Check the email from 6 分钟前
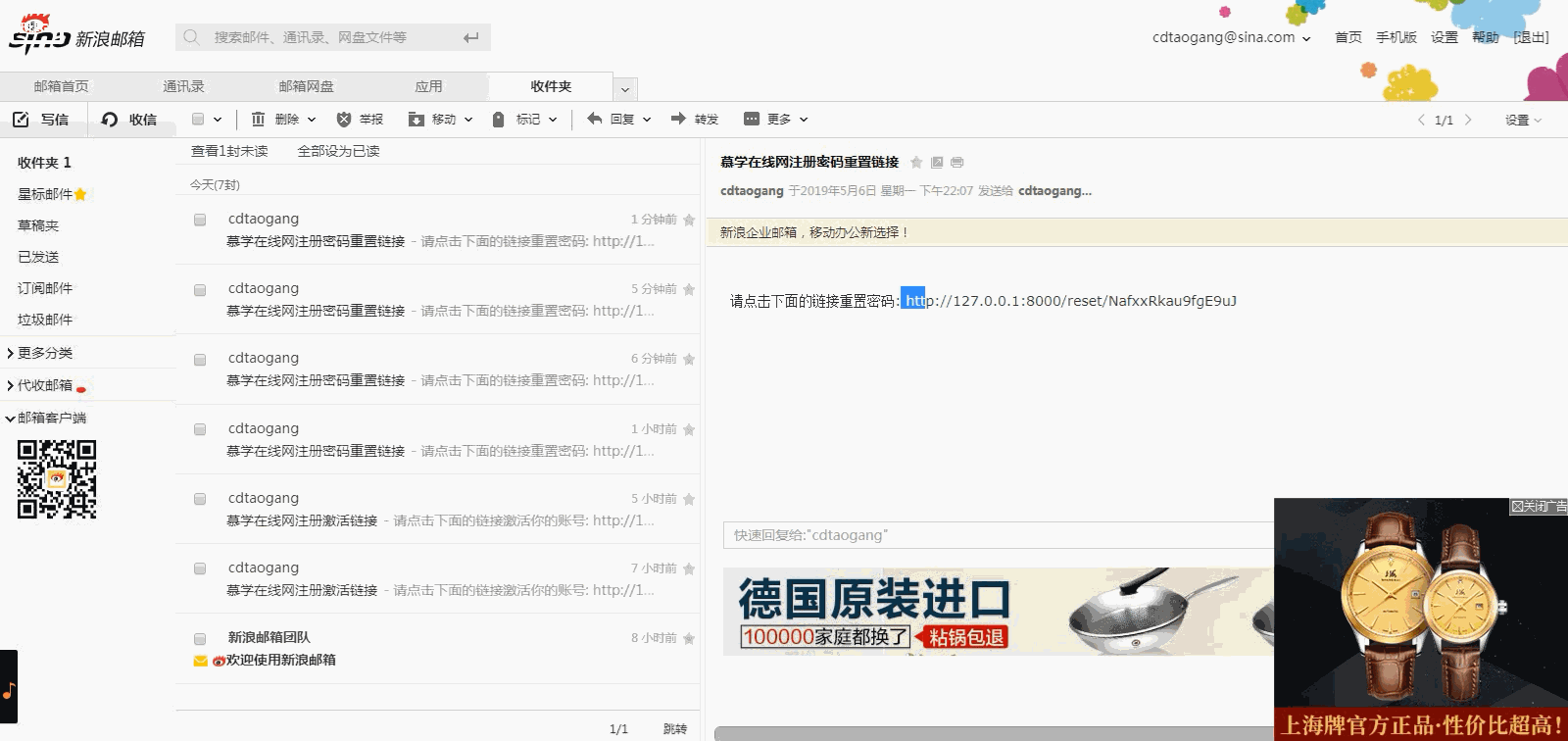 click(200, 360)
